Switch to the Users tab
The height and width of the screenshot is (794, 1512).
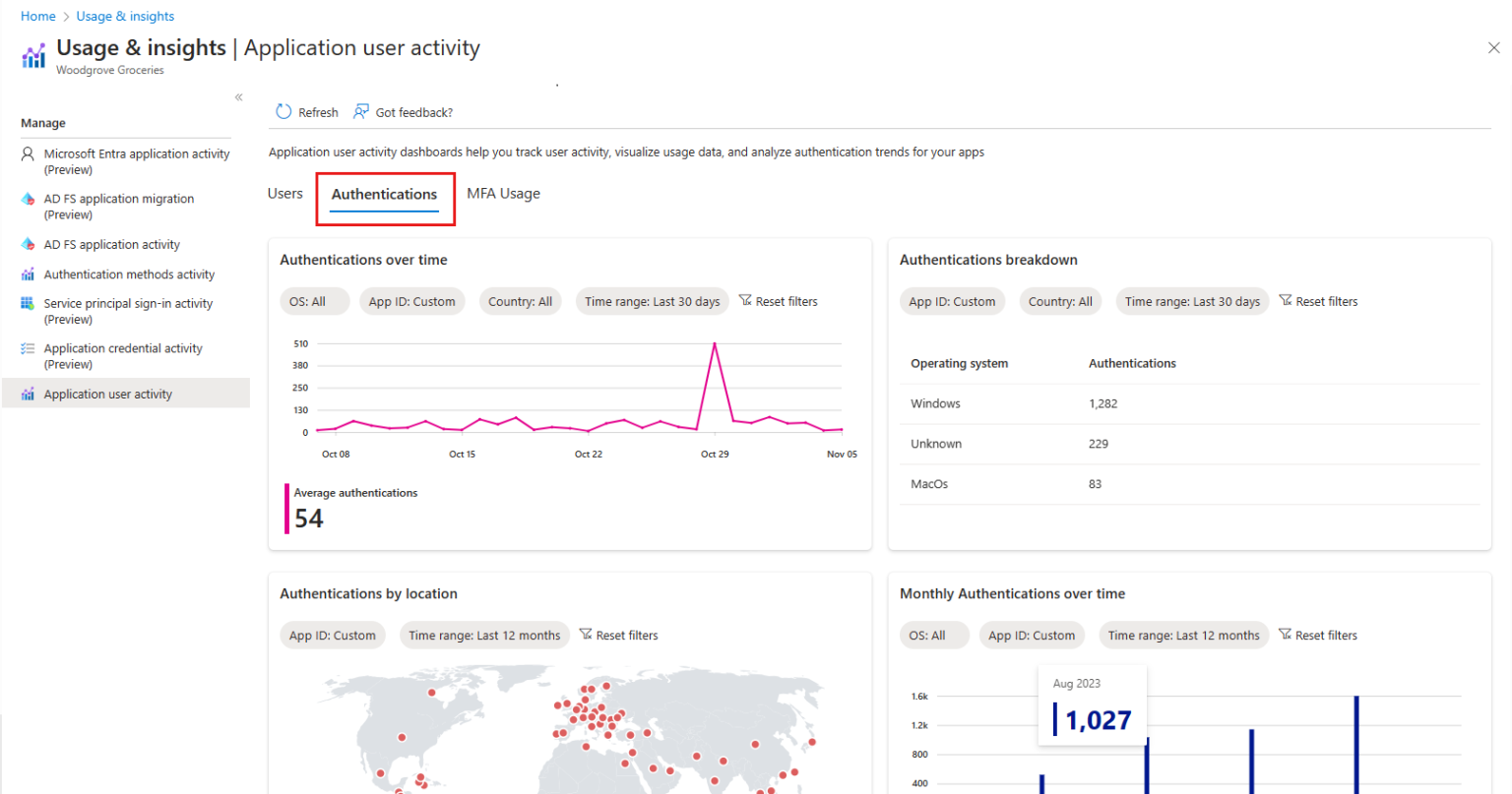[284, 193]
